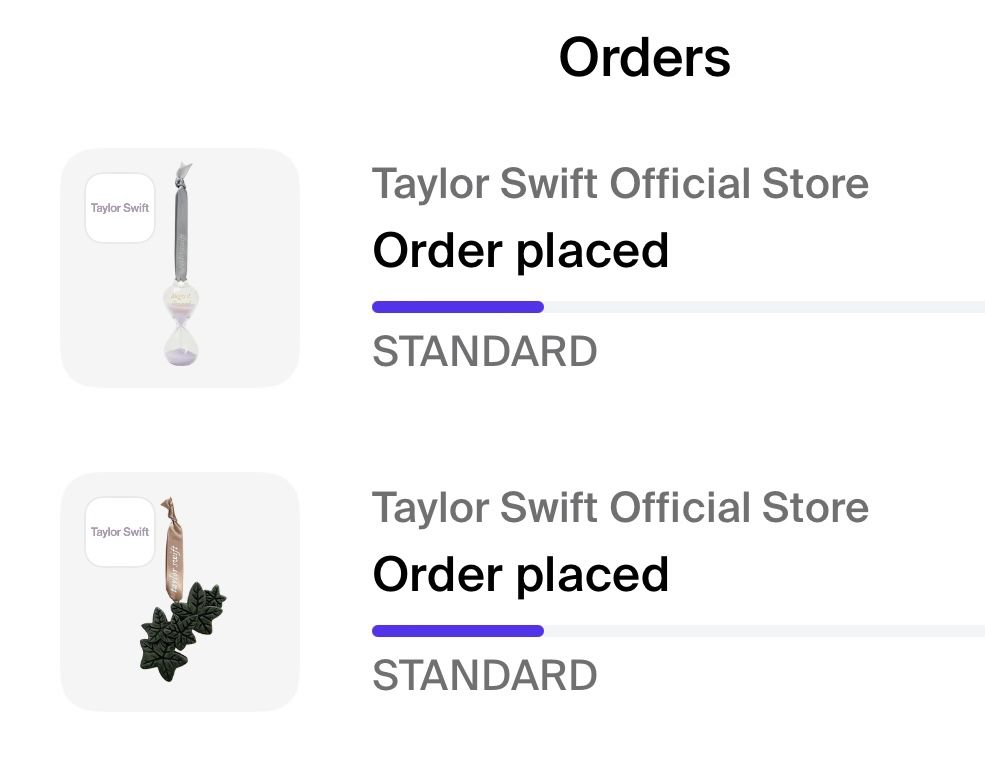Click grey unfilled progress track of second order
Screen dimensions: 985x776
point(765,631)
